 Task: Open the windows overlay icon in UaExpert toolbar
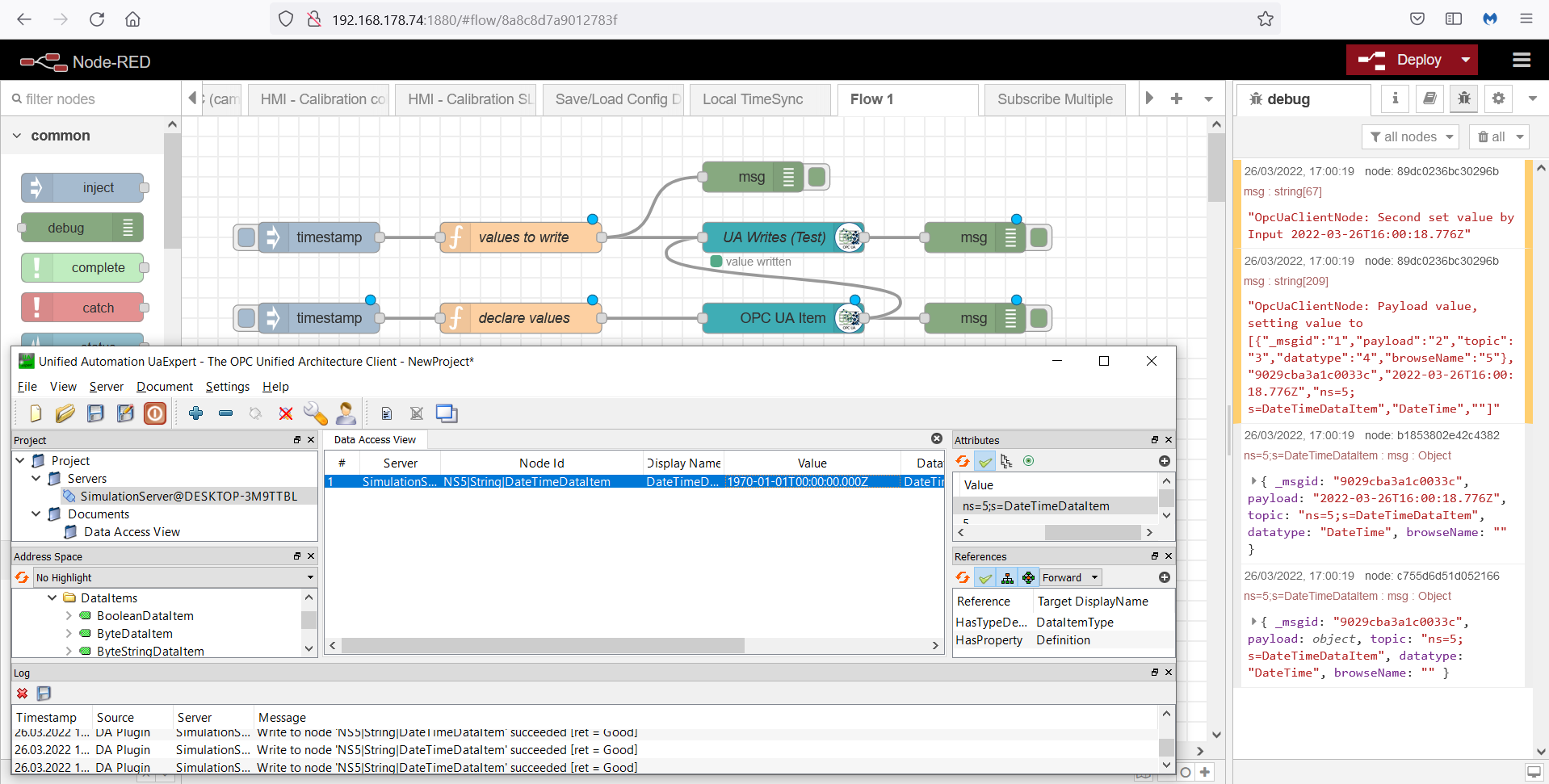coord(447,413)
